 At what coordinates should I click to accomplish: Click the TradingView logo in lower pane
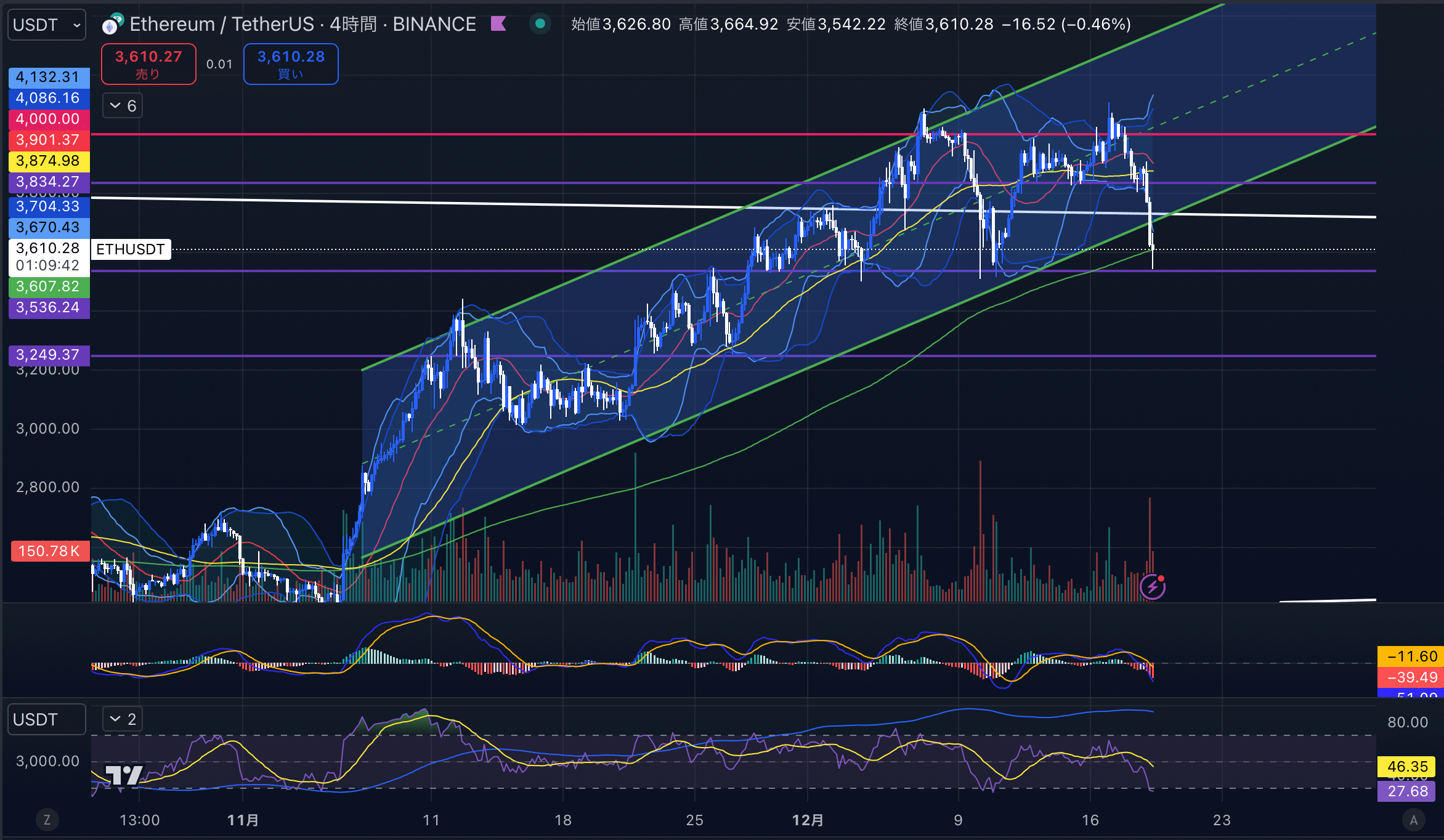click(124, 775)
